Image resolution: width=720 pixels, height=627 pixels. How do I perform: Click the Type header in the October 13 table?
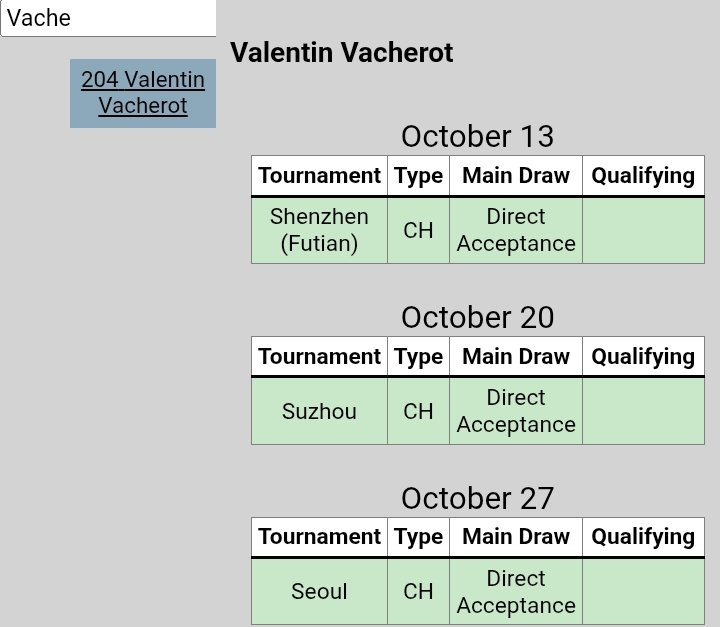pyautogui.click(x=418, y=175)
